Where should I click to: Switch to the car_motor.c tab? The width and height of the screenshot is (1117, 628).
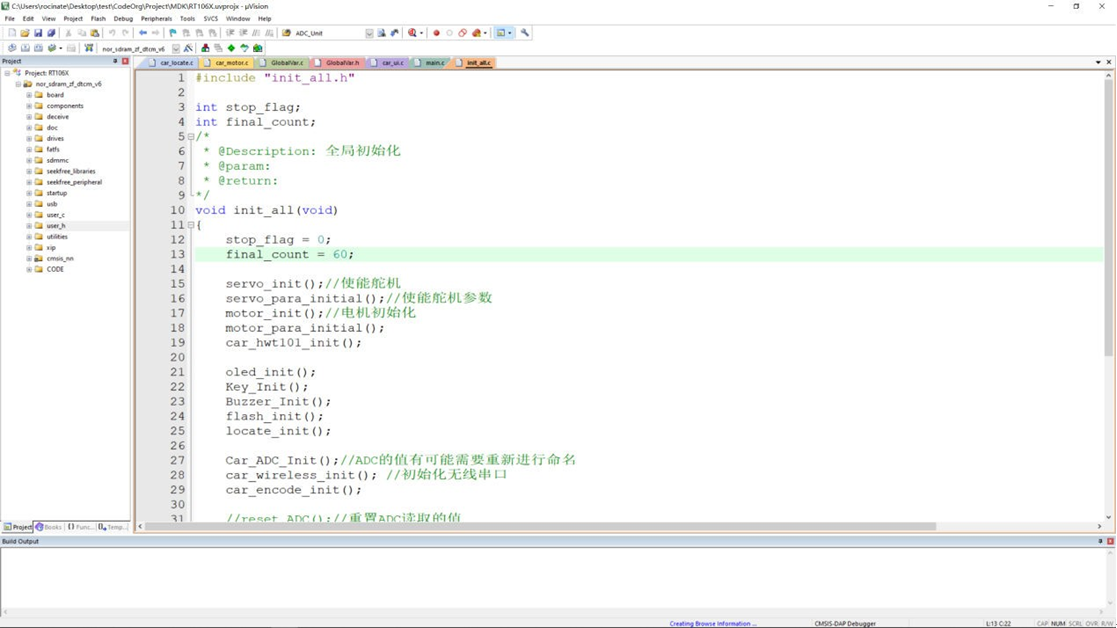[227, 63]
